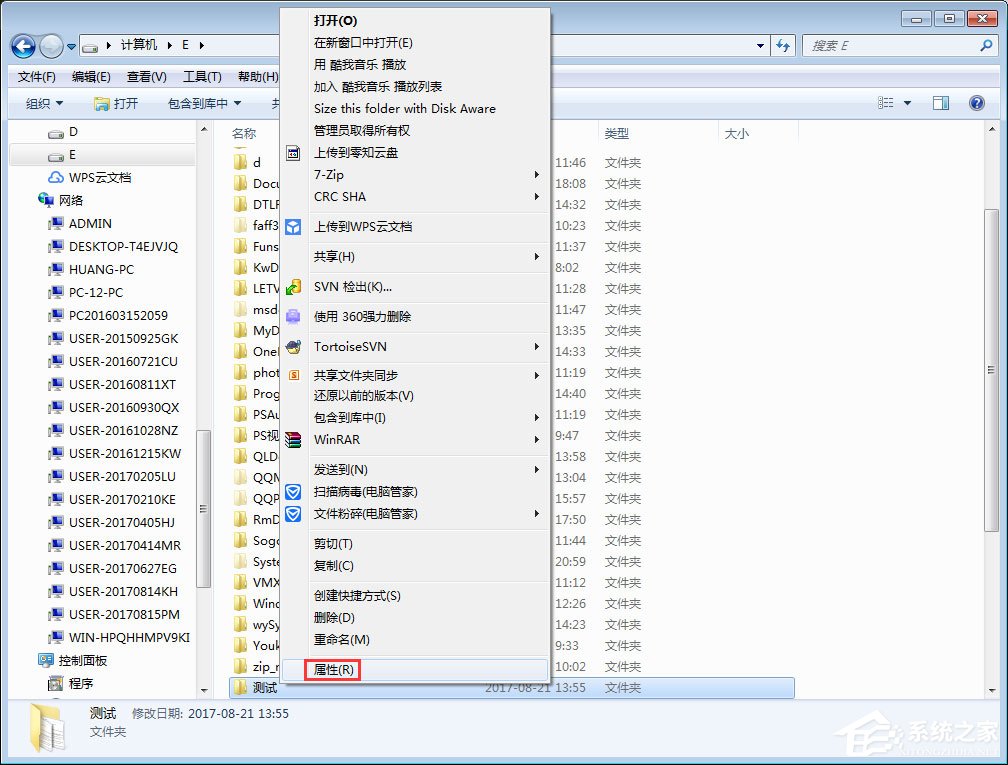Open Help via the blue question mark icon
The image size is (1008, 765).
point(975,102)
